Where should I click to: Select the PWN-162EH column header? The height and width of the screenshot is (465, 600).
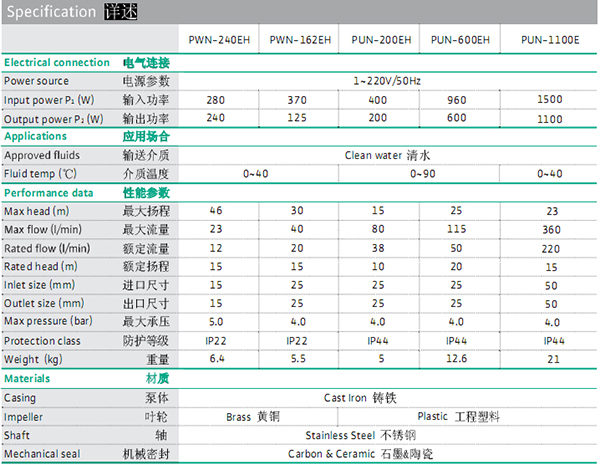[297, 40]
